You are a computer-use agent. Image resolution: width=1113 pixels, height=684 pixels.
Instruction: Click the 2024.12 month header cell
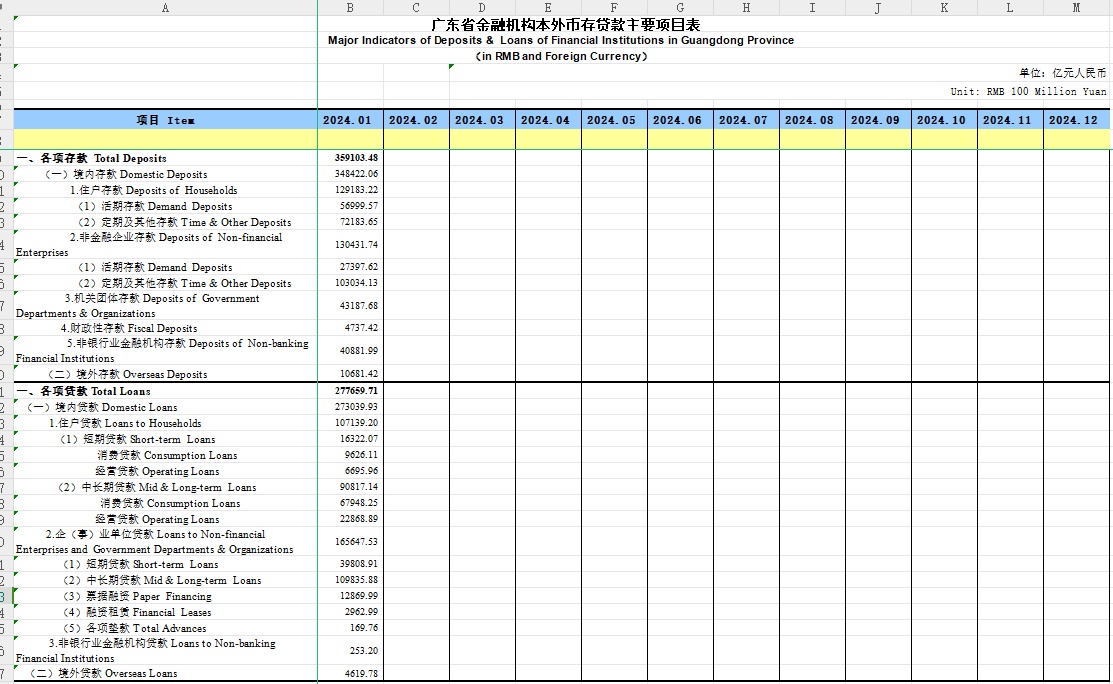1076,120
